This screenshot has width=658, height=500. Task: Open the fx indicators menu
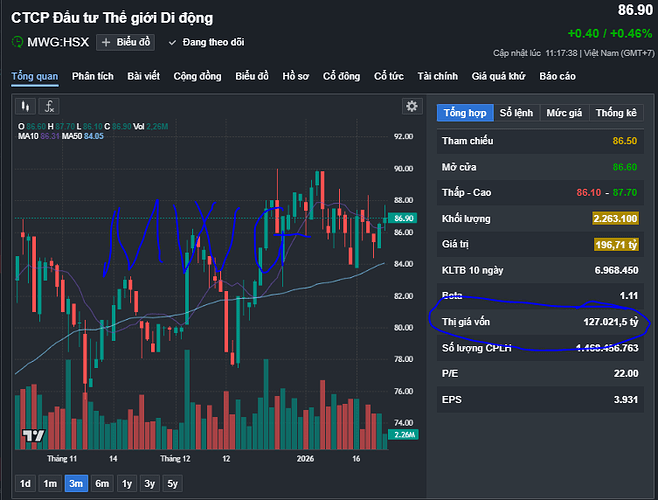(47, 105)
